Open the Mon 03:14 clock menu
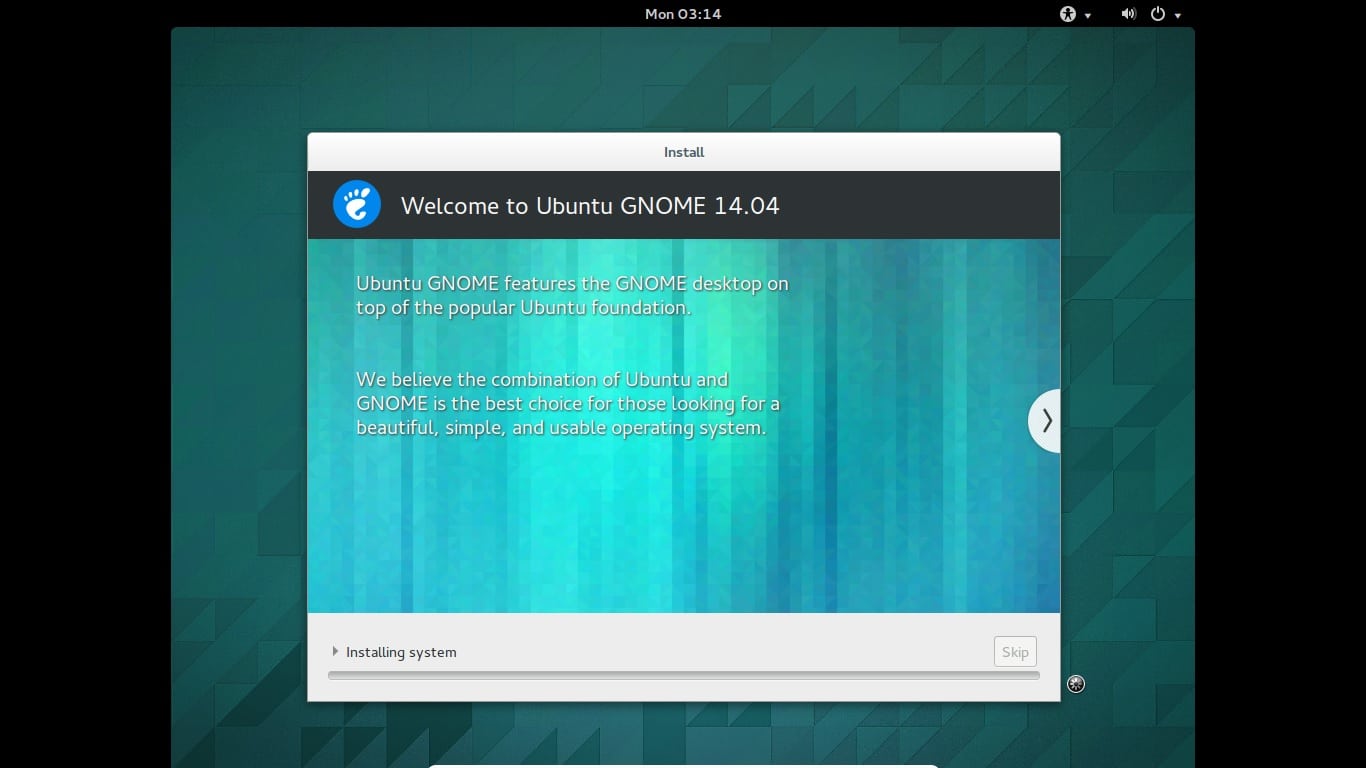The image size is (1366, 768). click(x=683, y=14)
